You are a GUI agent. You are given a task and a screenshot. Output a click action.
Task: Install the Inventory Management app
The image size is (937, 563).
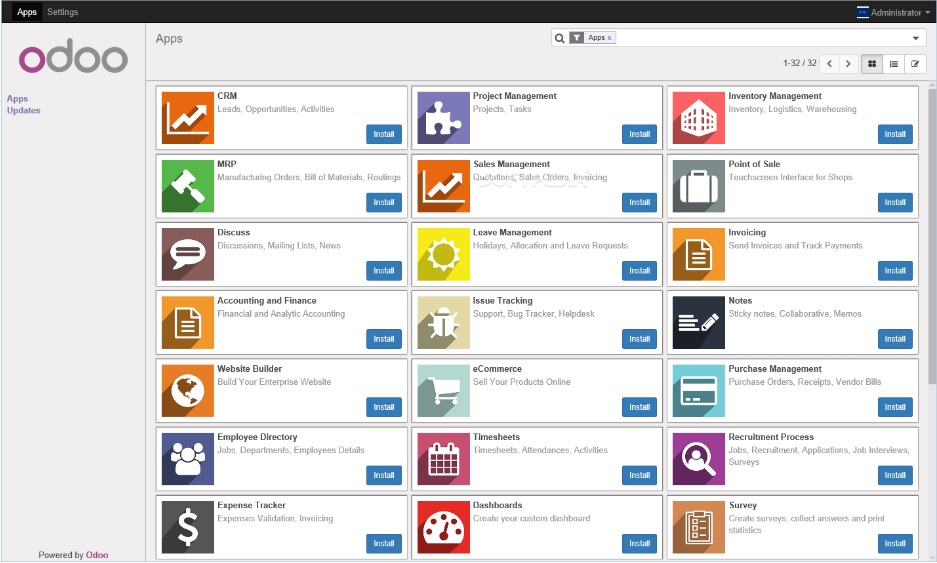pyautogui.click(x=895, y=134)
